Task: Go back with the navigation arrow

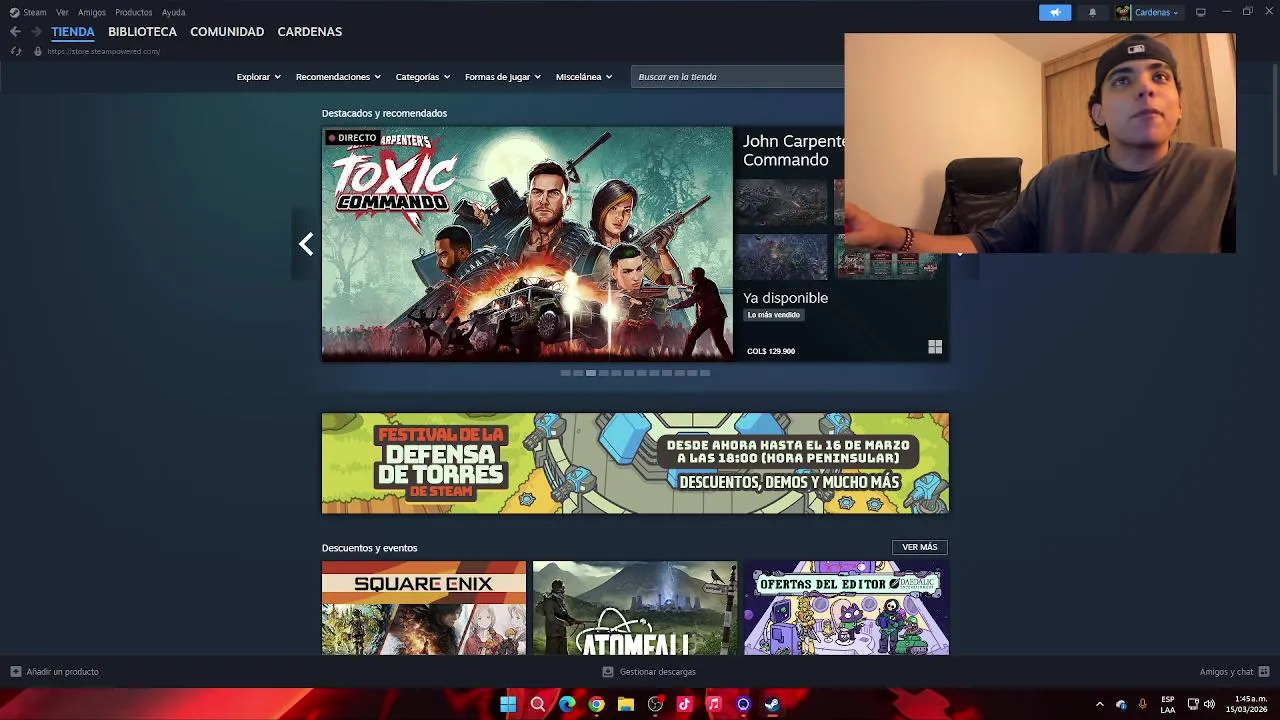Action: pyautogui.click(x=15, y=32)
